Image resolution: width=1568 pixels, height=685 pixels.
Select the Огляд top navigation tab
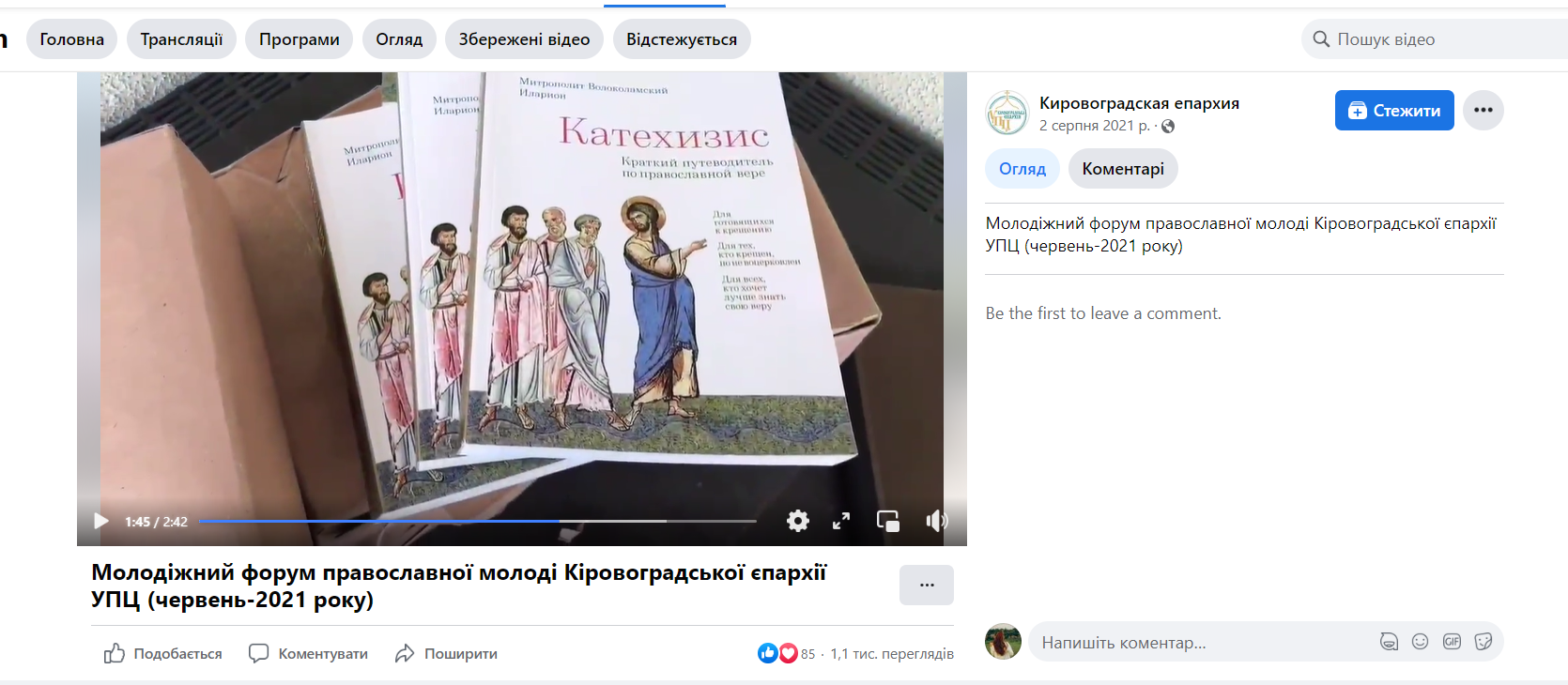pos(399,39)
